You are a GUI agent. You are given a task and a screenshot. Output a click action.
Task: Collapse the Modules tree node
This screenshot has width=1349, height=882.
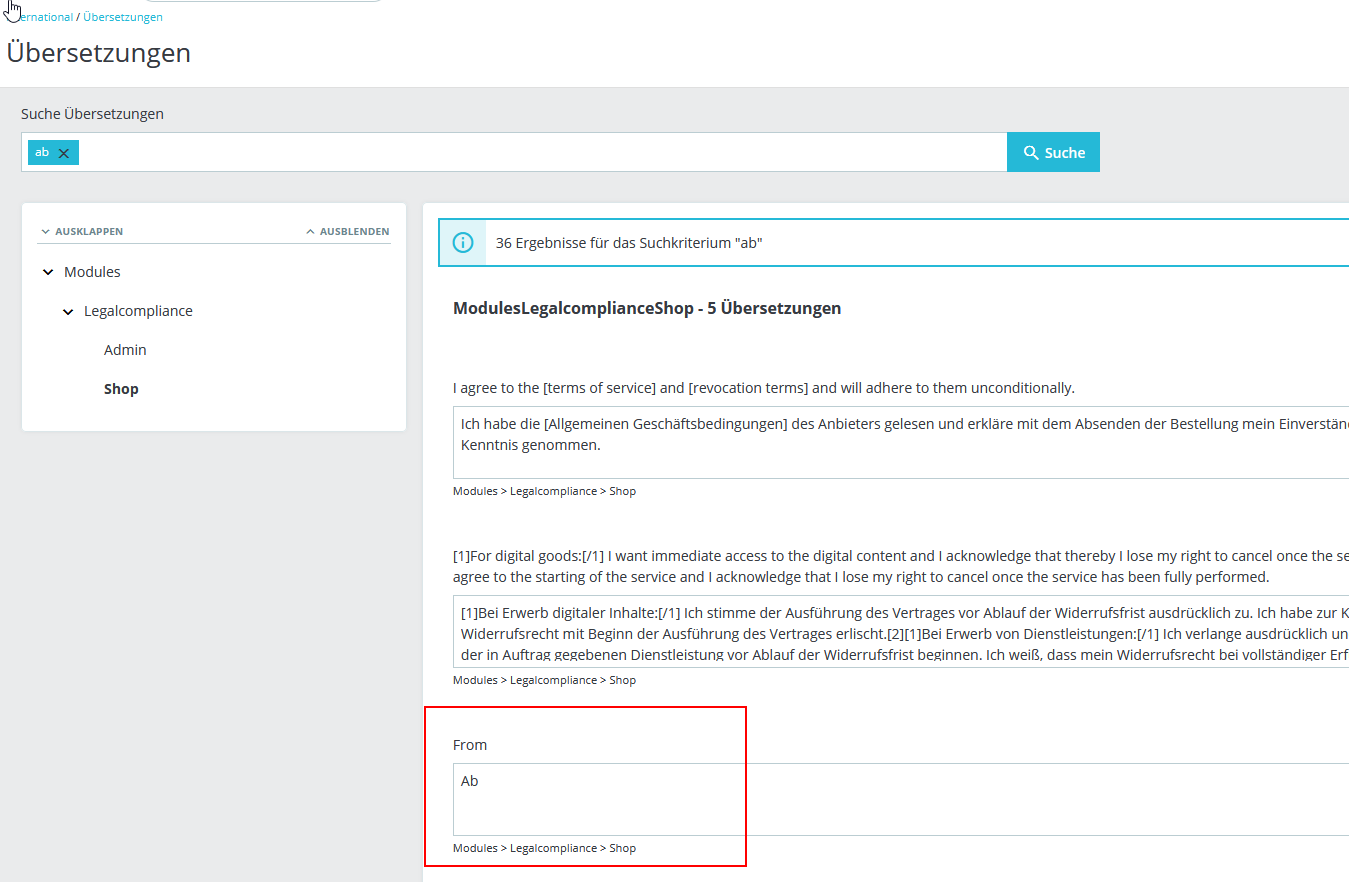48,272
